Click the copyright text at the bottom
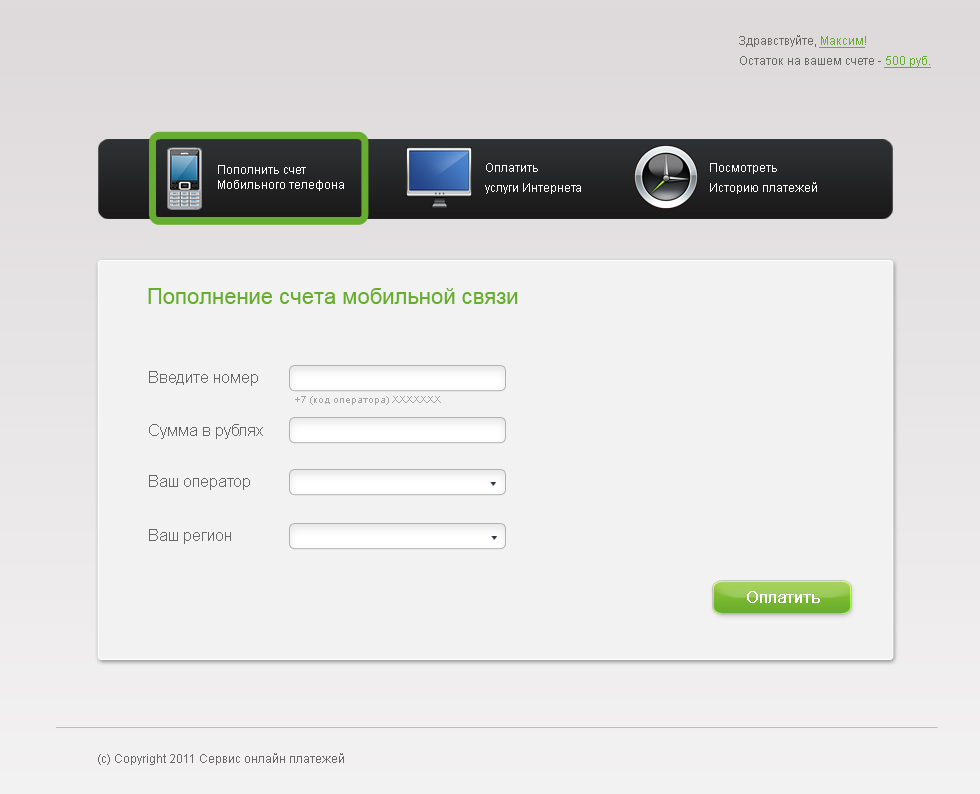Screen dimensions: 980x794 tap(221, 758)
